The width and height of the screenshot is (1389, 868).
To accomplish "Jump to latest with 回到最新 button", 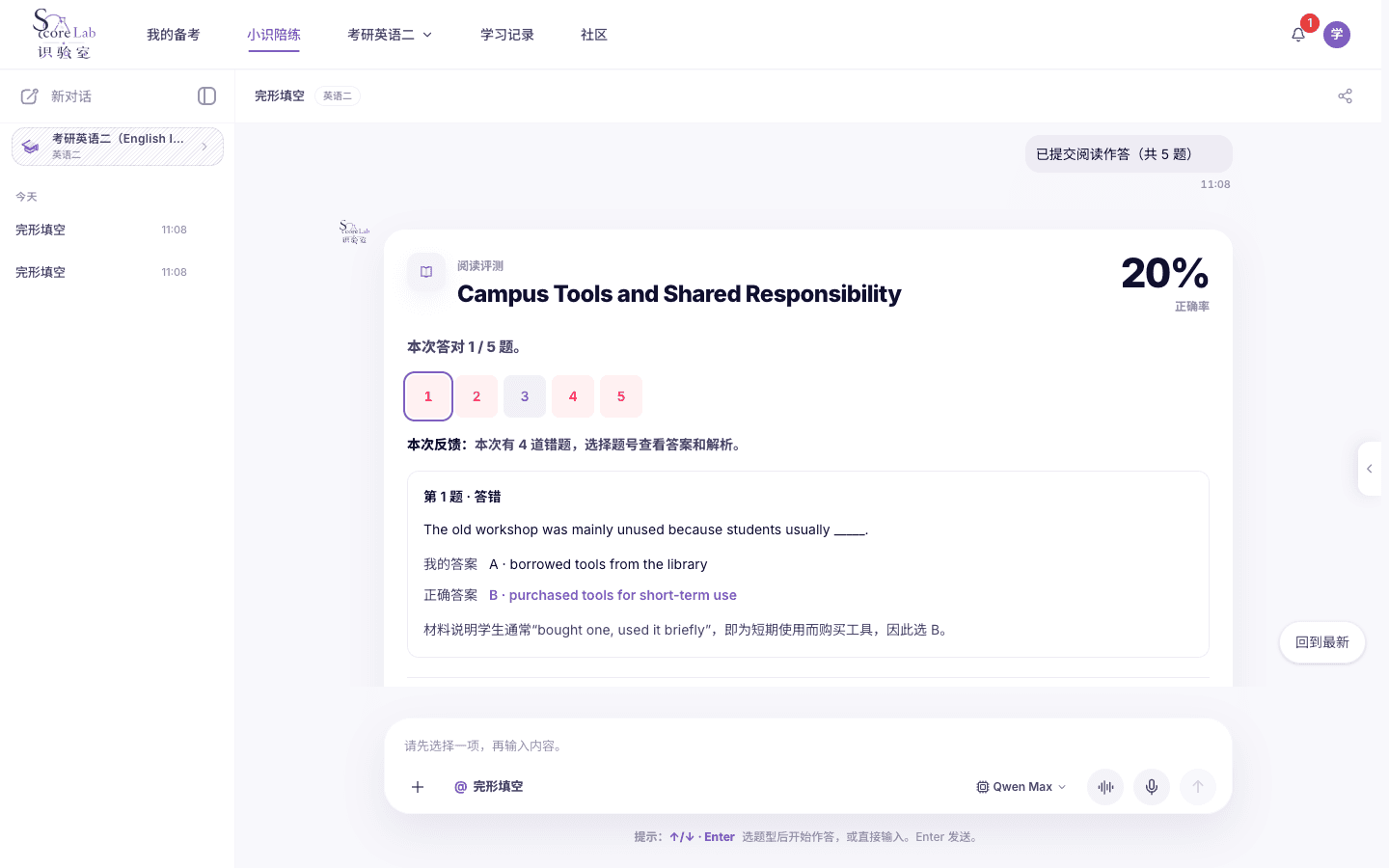I will tap(1322, 642).
